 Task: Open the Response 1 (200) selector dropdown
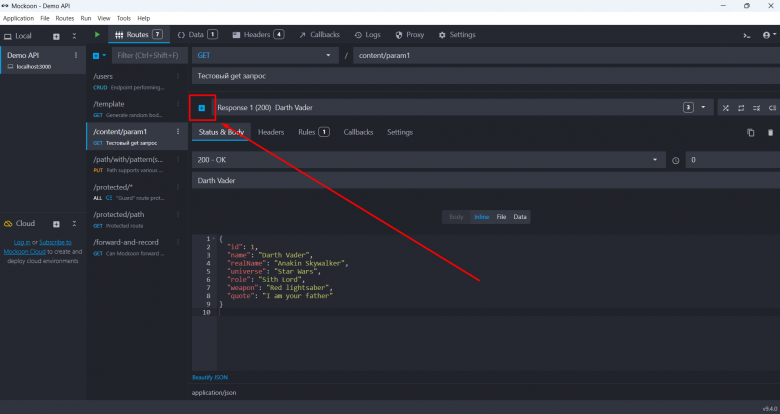coord(463,107)
